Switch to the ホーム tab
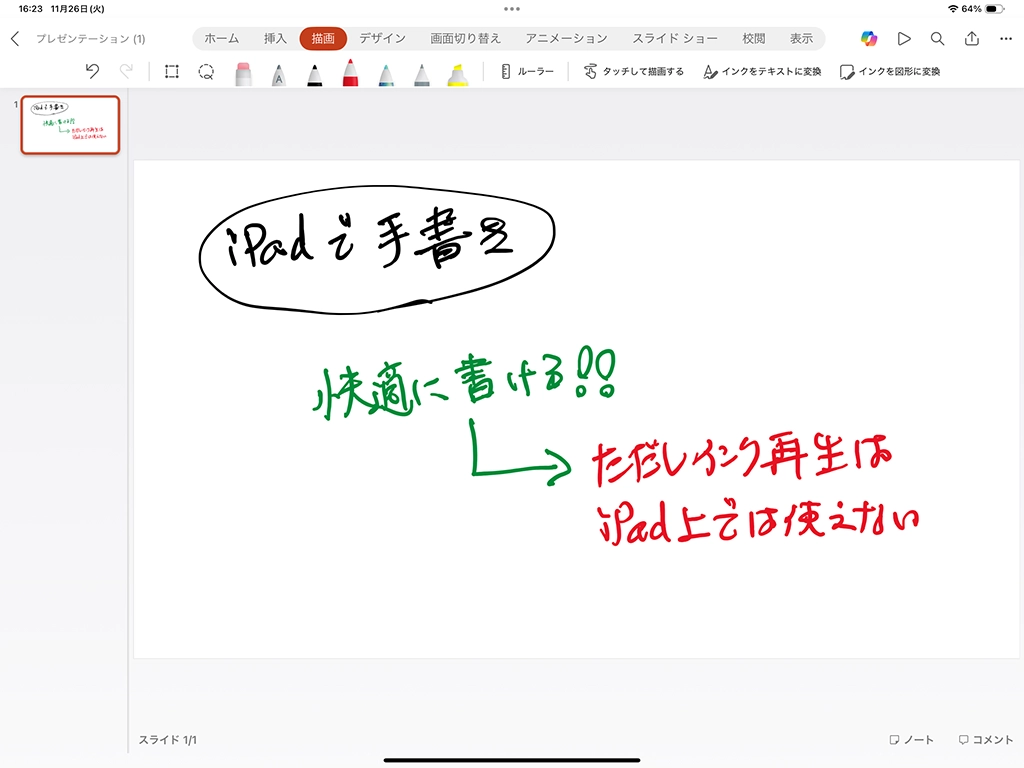The width and height of the screenshot is (1024, 768). [x=221, y=39]
